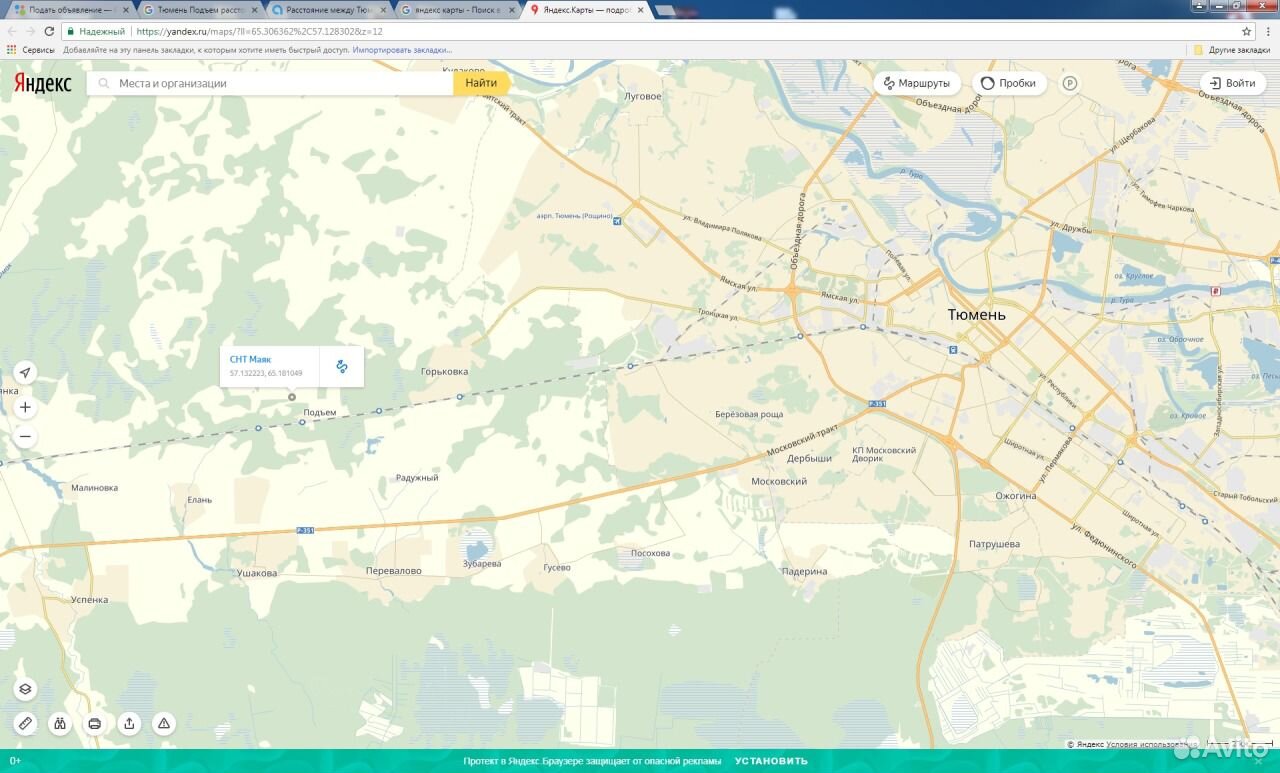Click the Московский settlement label

[779, 482]
